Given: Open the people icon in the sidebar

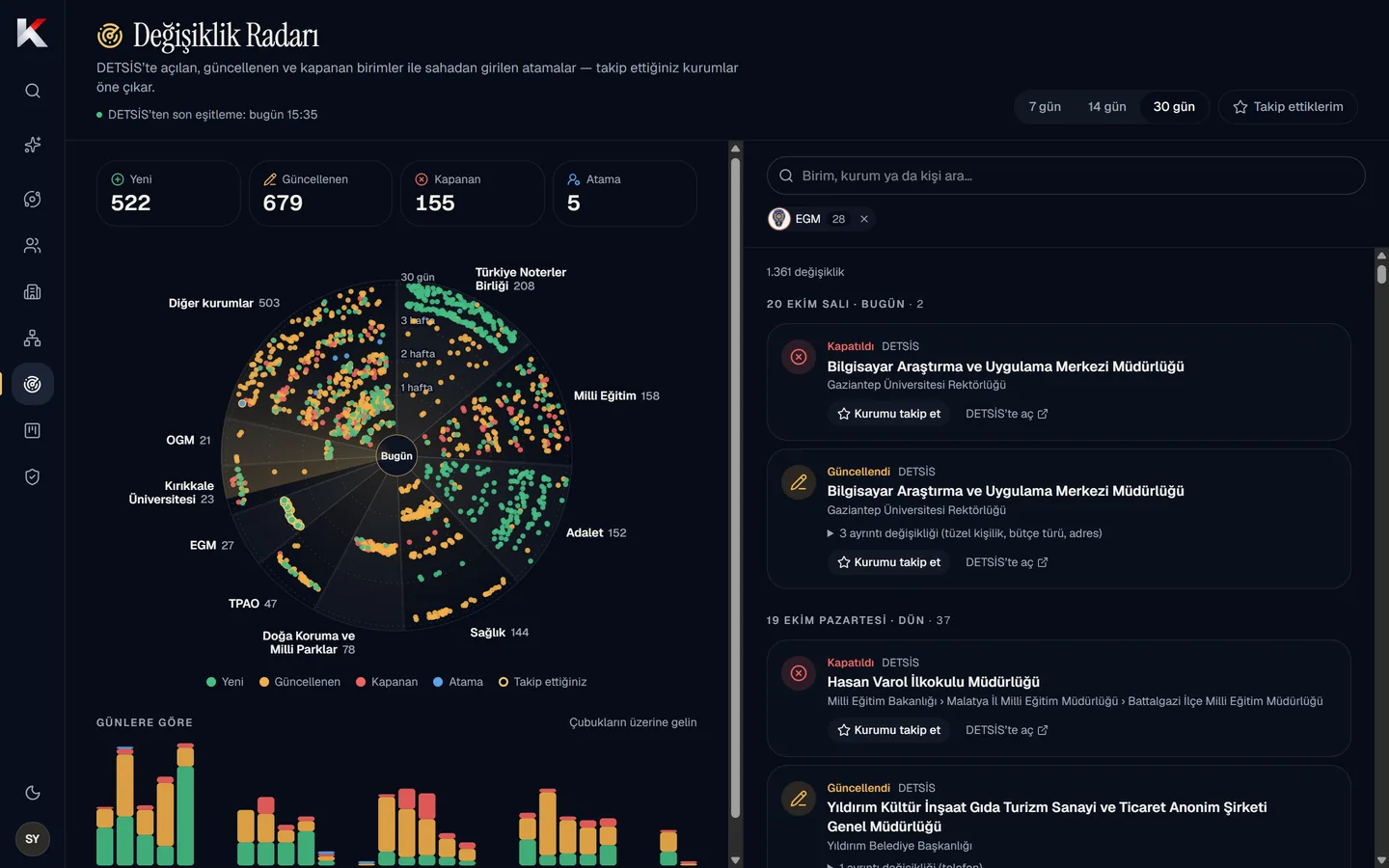Looking at the screenshot, I should (x=33, y=245).
